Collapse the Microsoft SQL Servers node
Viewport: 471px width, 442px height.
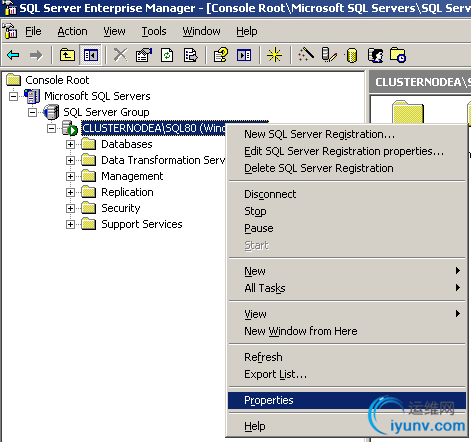pyautogui.click(x=14, y=96)
